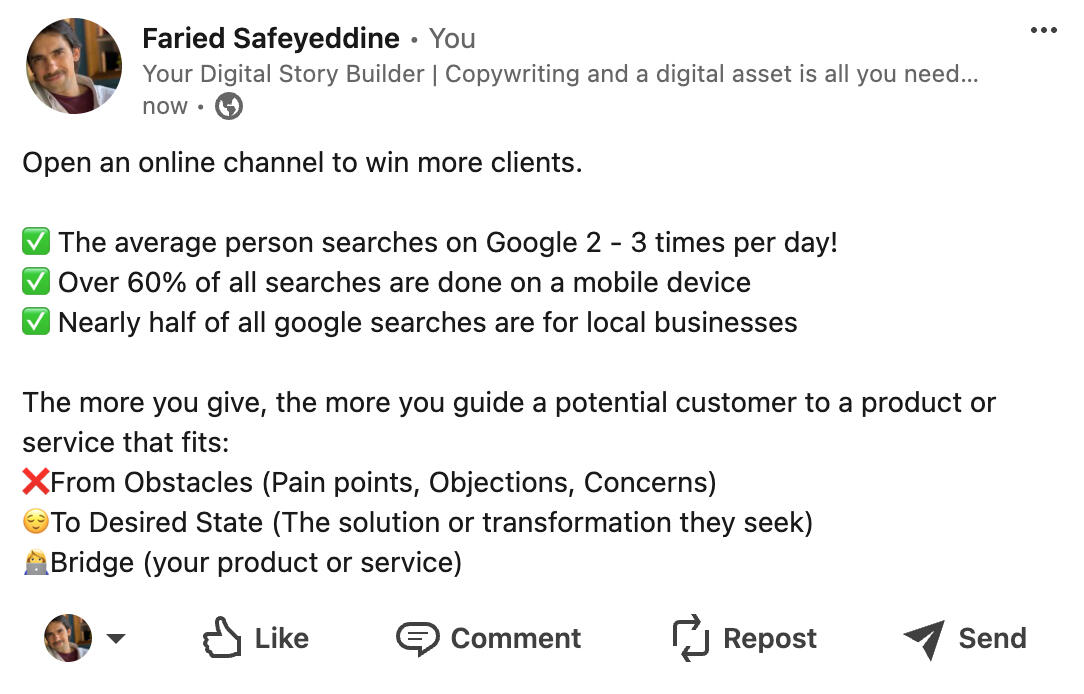Screen dimensions: 1084x694
Task: Click the Send paper plane icon
Action: point(924,638)
